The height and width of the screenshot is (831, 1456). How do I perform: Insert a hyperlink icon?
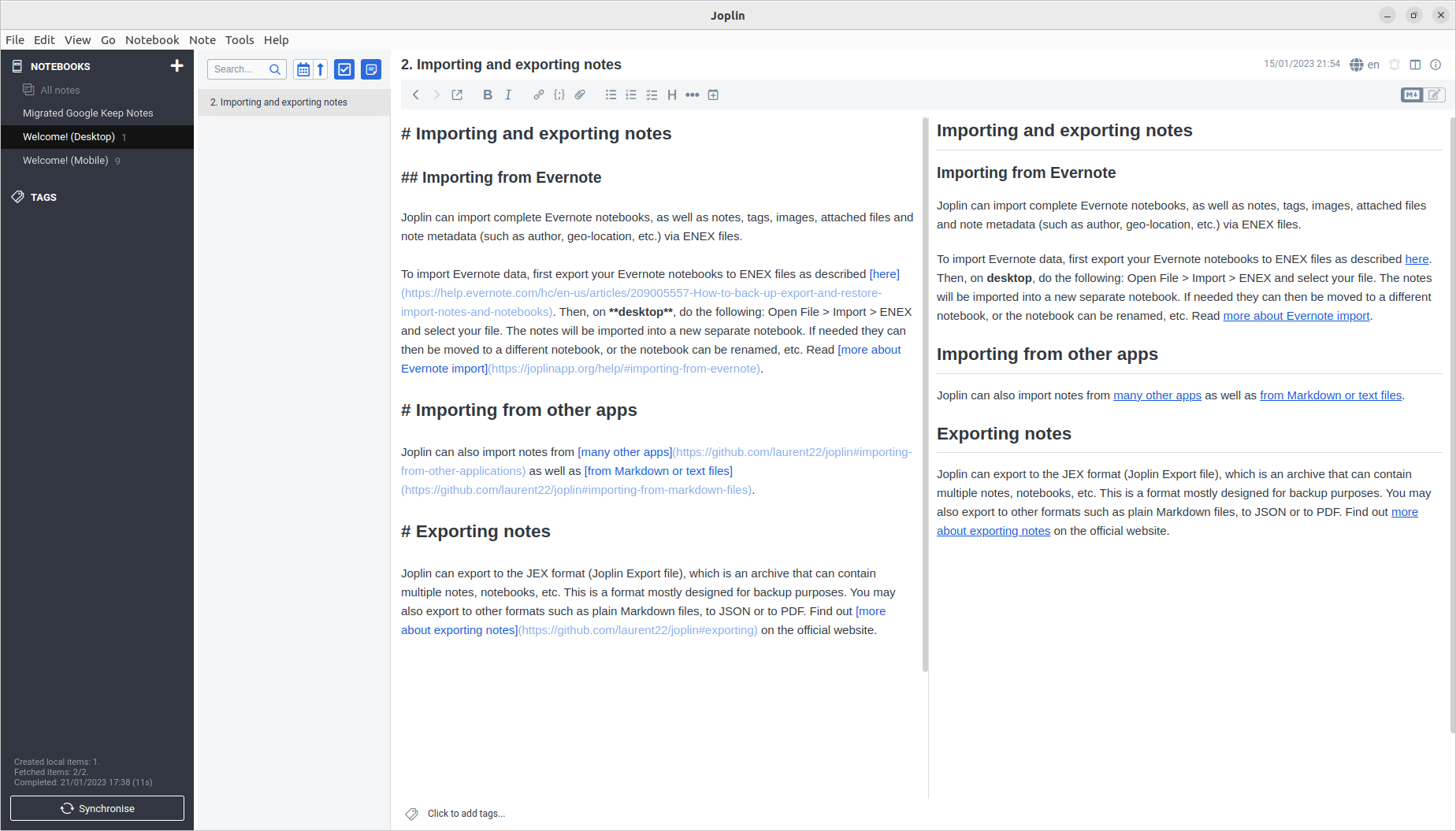click(539, 95)
